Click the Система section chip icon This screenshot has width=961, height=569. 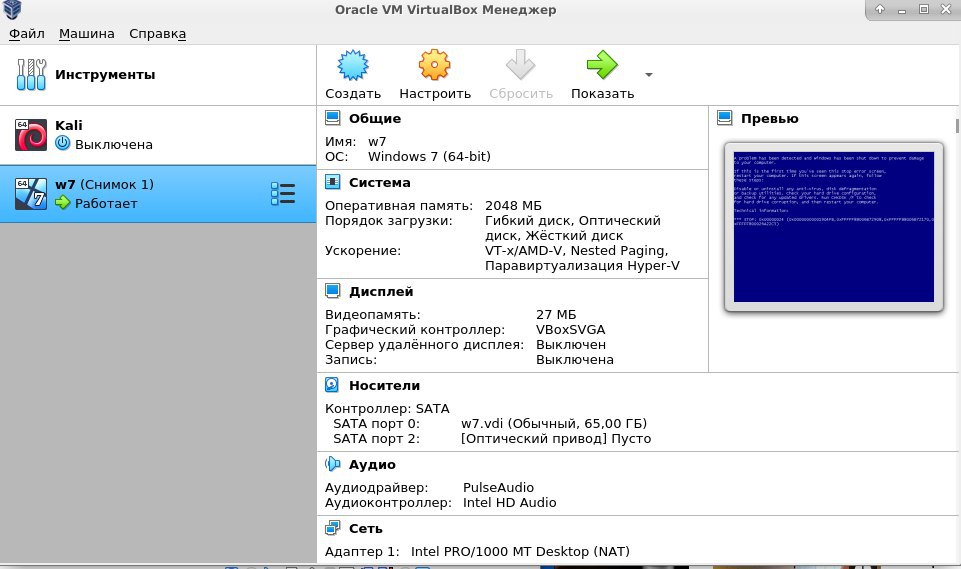[x=332, y=181]
